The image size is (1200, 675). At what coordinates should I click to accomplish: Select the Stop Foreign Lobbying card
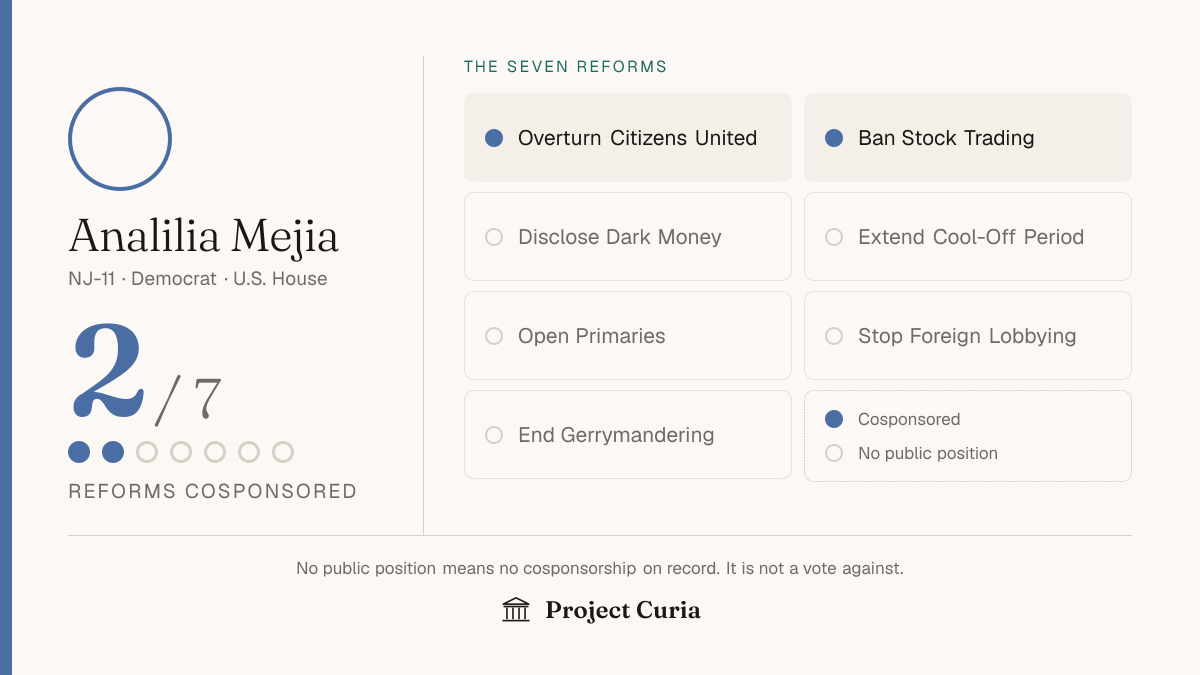tap(968, 336)
